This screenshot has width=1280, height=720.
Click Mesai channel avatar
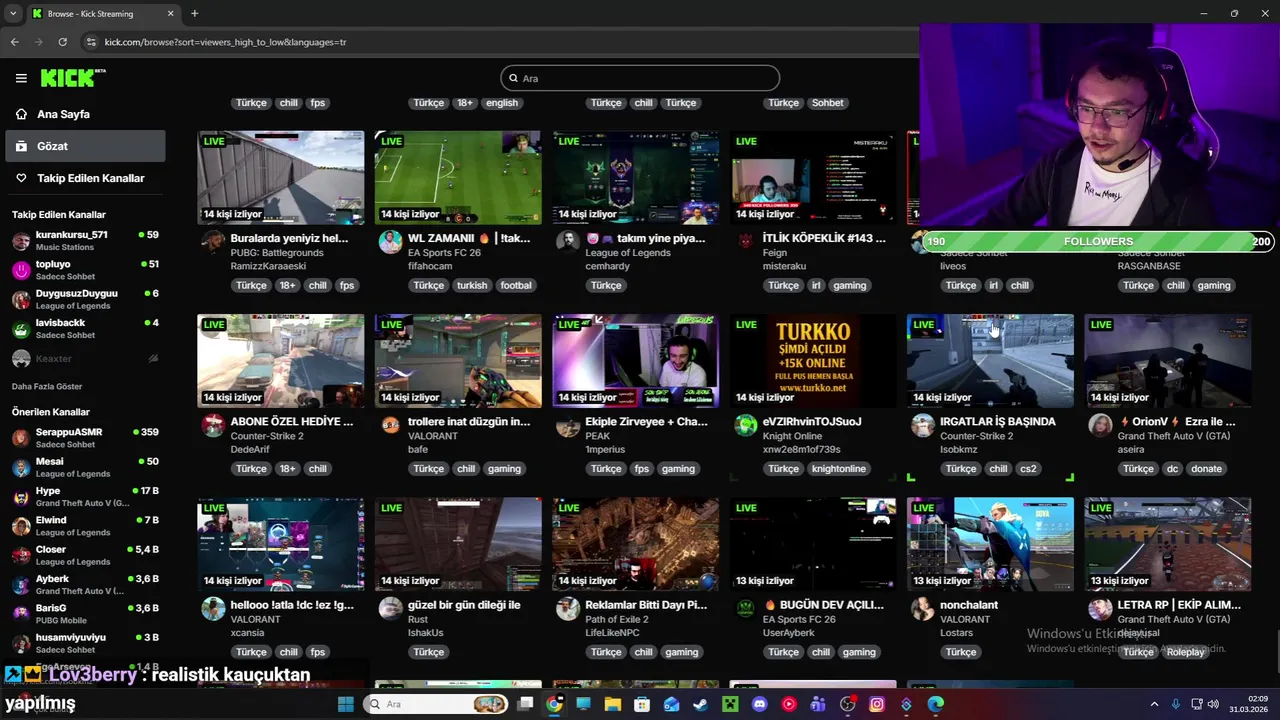click(21, 468)
